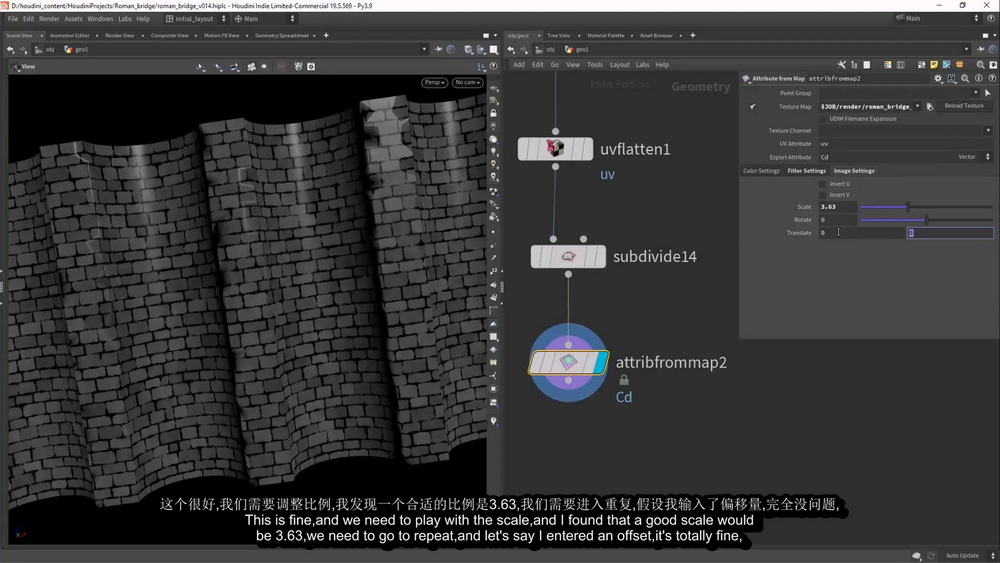Click the network box orange icon
This screenshot has height=563, width=1000.
coord(959,64)
